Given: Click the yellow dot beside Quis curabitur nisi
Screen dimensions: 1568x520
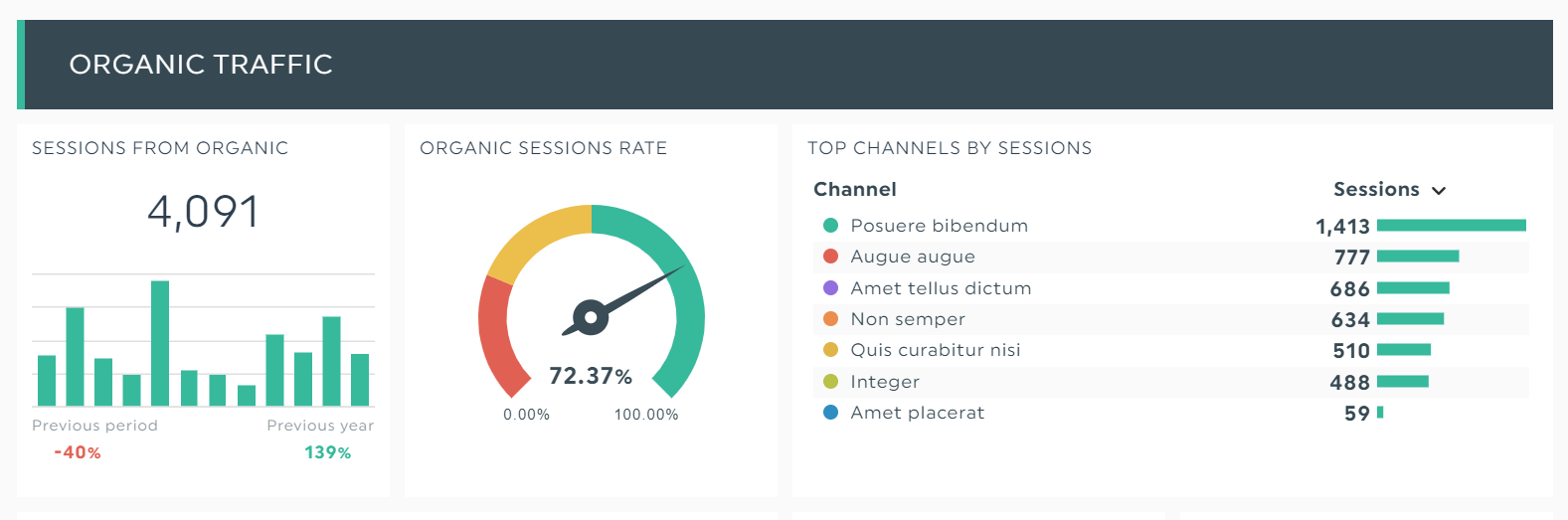Looking at the screenshot, I should point(830,350).
